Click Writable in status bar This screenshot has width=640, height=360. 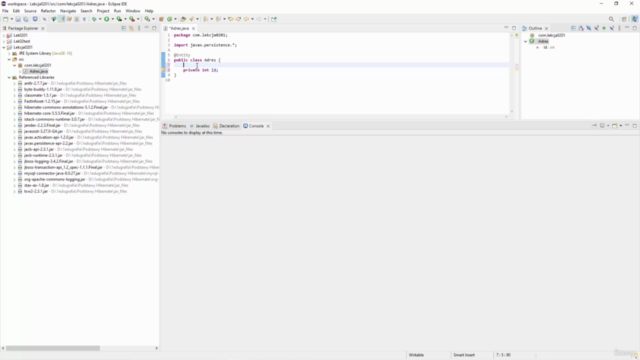(x=416, y=355)
